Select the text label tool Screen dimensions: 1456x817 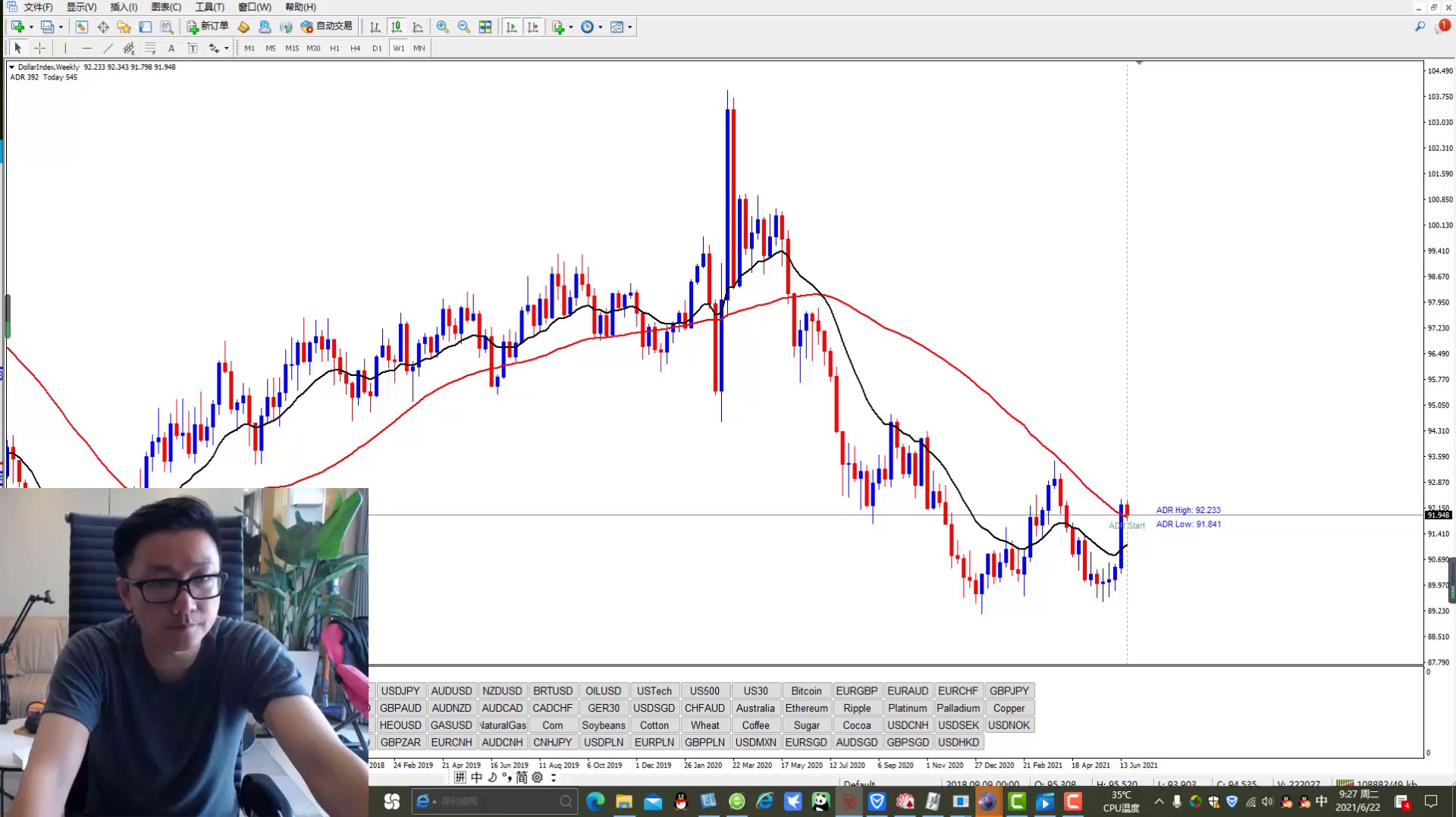pyautogui.click(x=193, y=49)
